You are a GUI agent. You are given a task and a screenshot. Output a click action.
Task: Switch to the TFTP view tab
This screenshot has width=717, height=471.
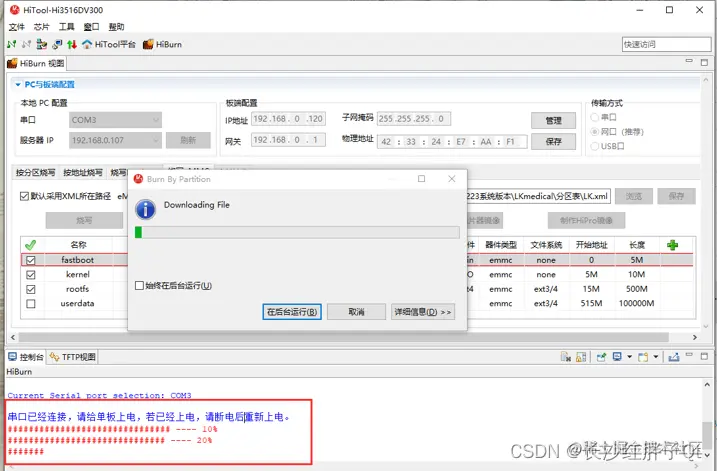(x=73, y=357)
